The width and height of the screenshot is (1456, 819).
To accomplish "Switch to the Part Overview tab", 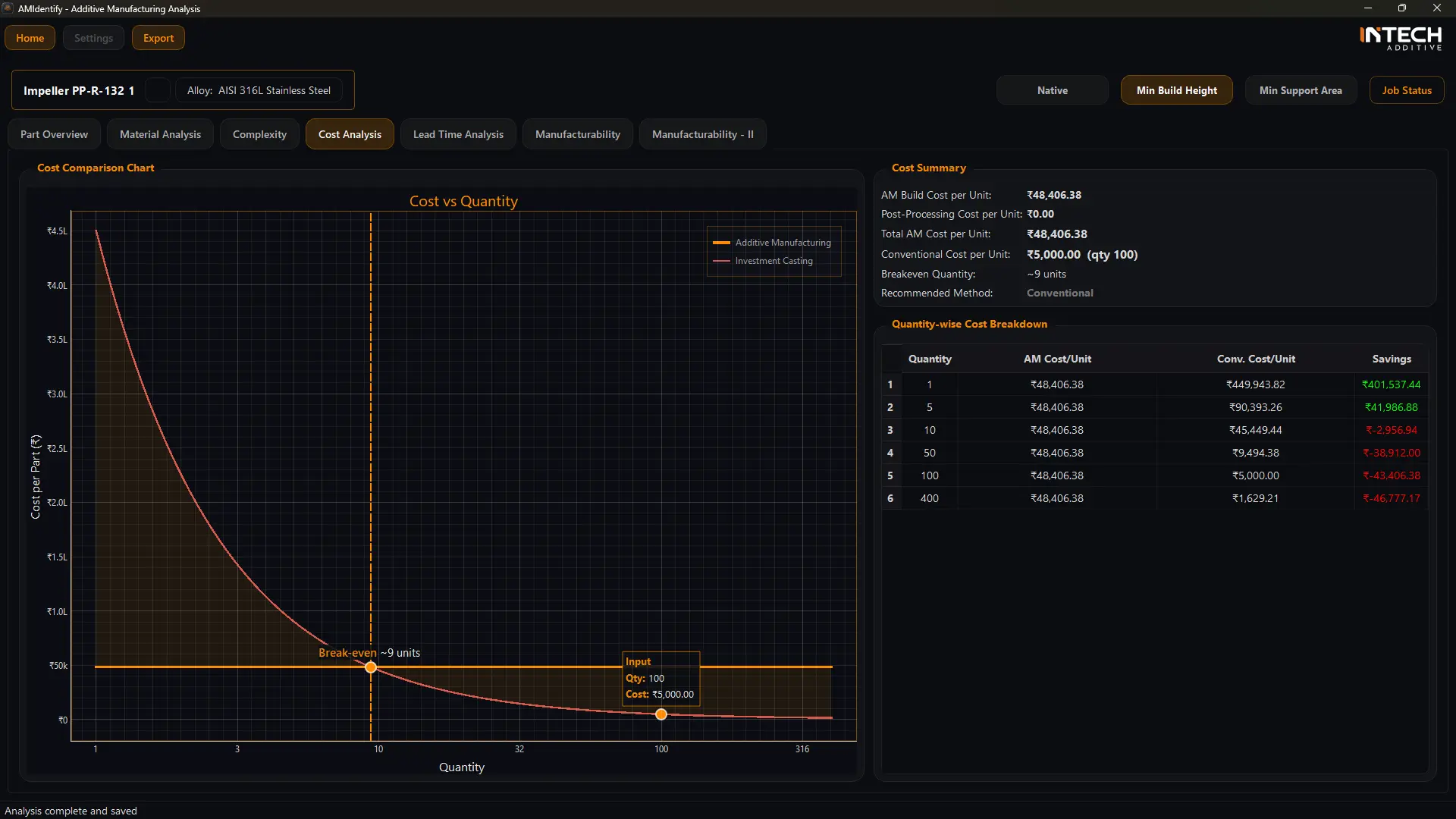I will pyautogui.click(x=54, y=134).
